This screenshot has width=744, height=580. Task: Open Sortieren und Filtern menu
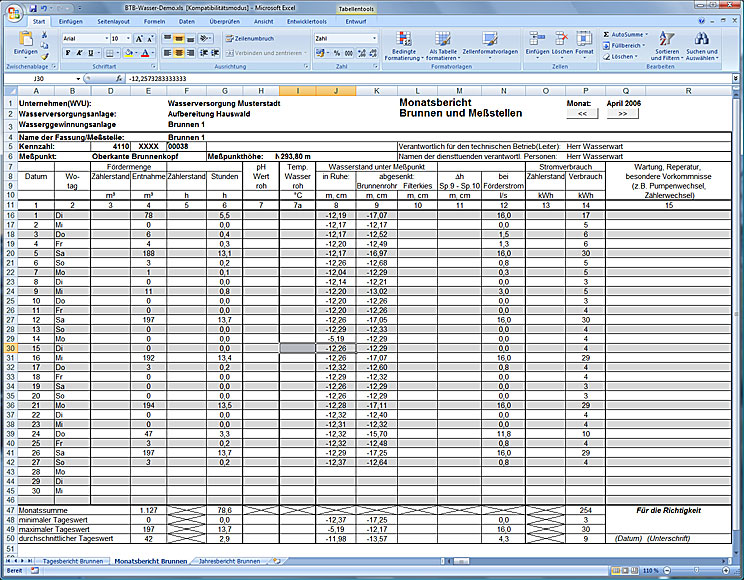click(667, 46)
